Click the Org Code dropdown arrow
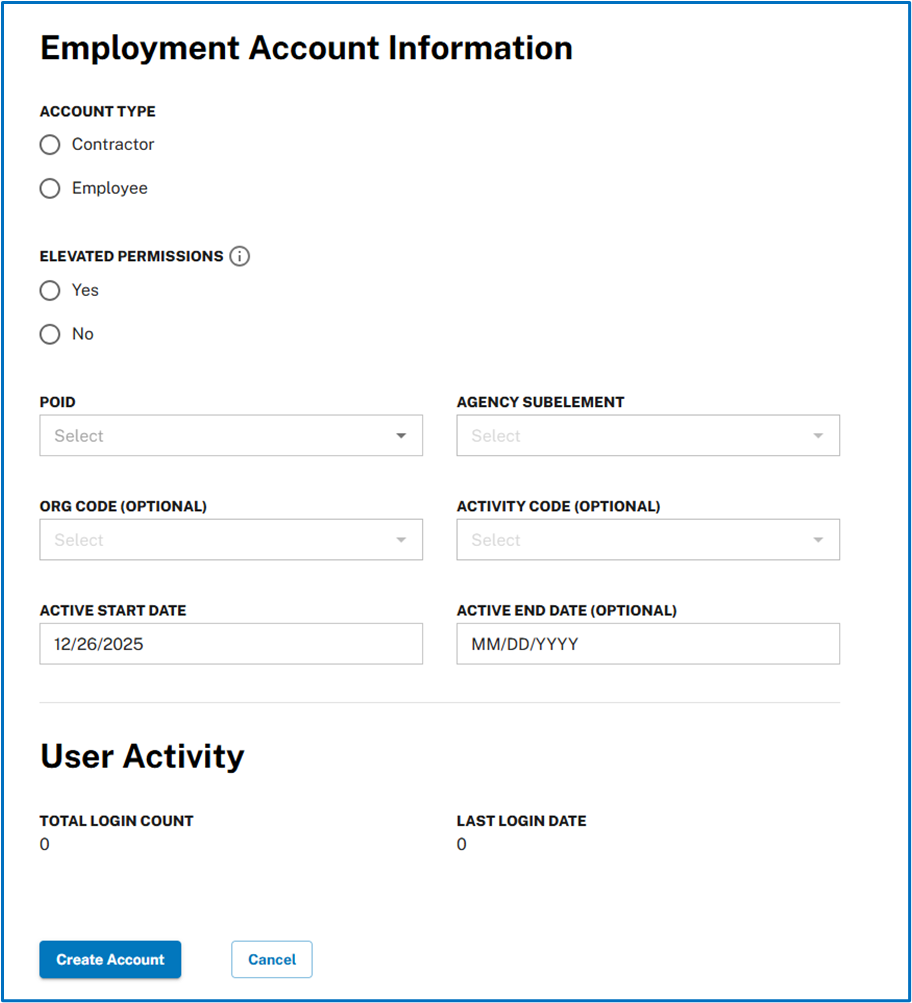 point(400,539)
